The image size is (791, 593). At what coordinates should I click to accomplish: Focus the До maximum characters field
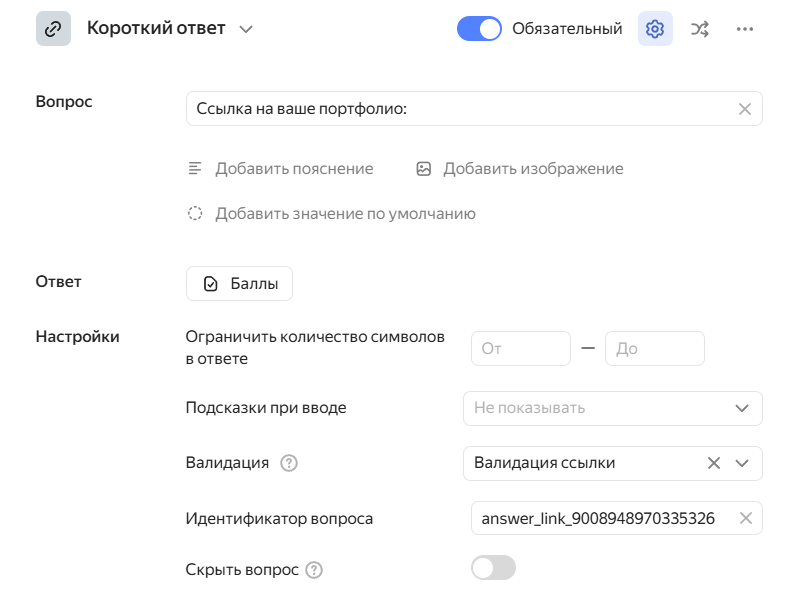654,349
